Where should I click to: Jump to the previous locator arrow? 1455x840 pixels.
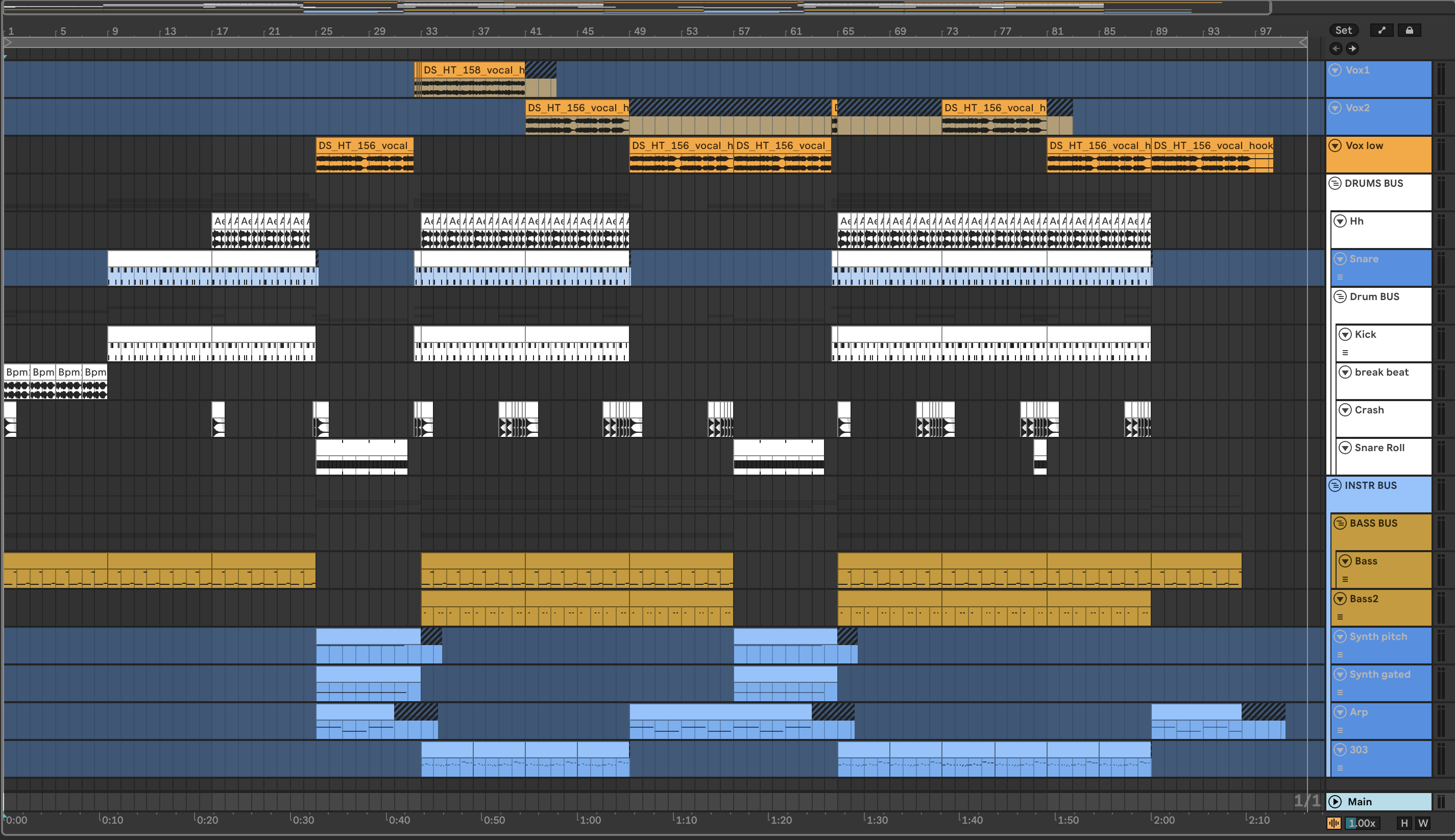pos(1336,48)
